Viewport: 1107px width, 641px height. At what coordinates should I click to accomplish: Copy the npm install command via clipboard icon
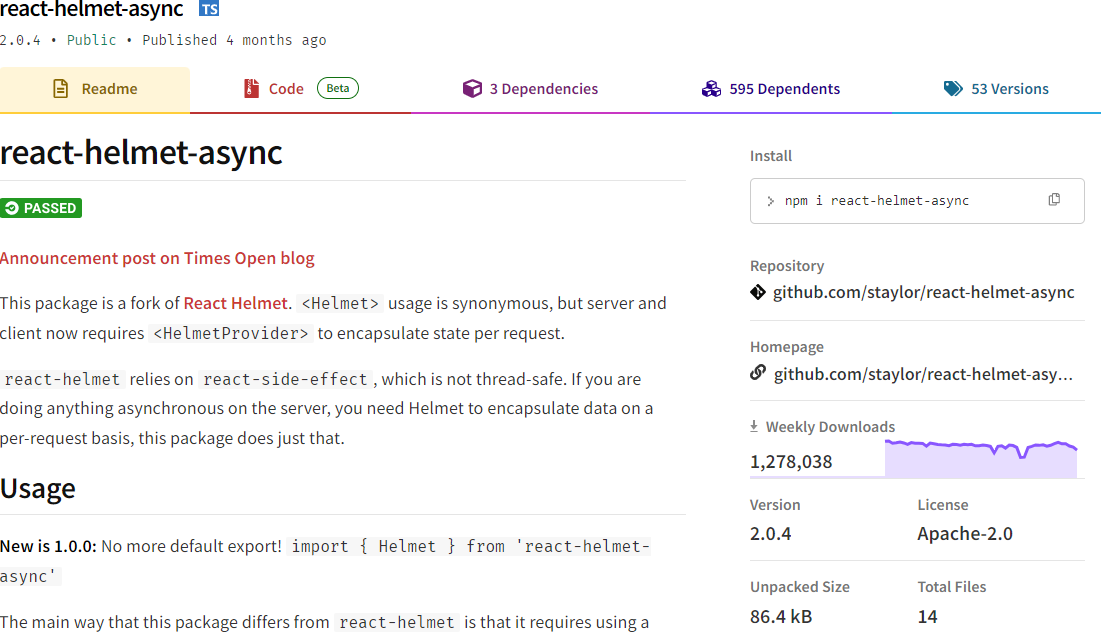click(1054, 199)
